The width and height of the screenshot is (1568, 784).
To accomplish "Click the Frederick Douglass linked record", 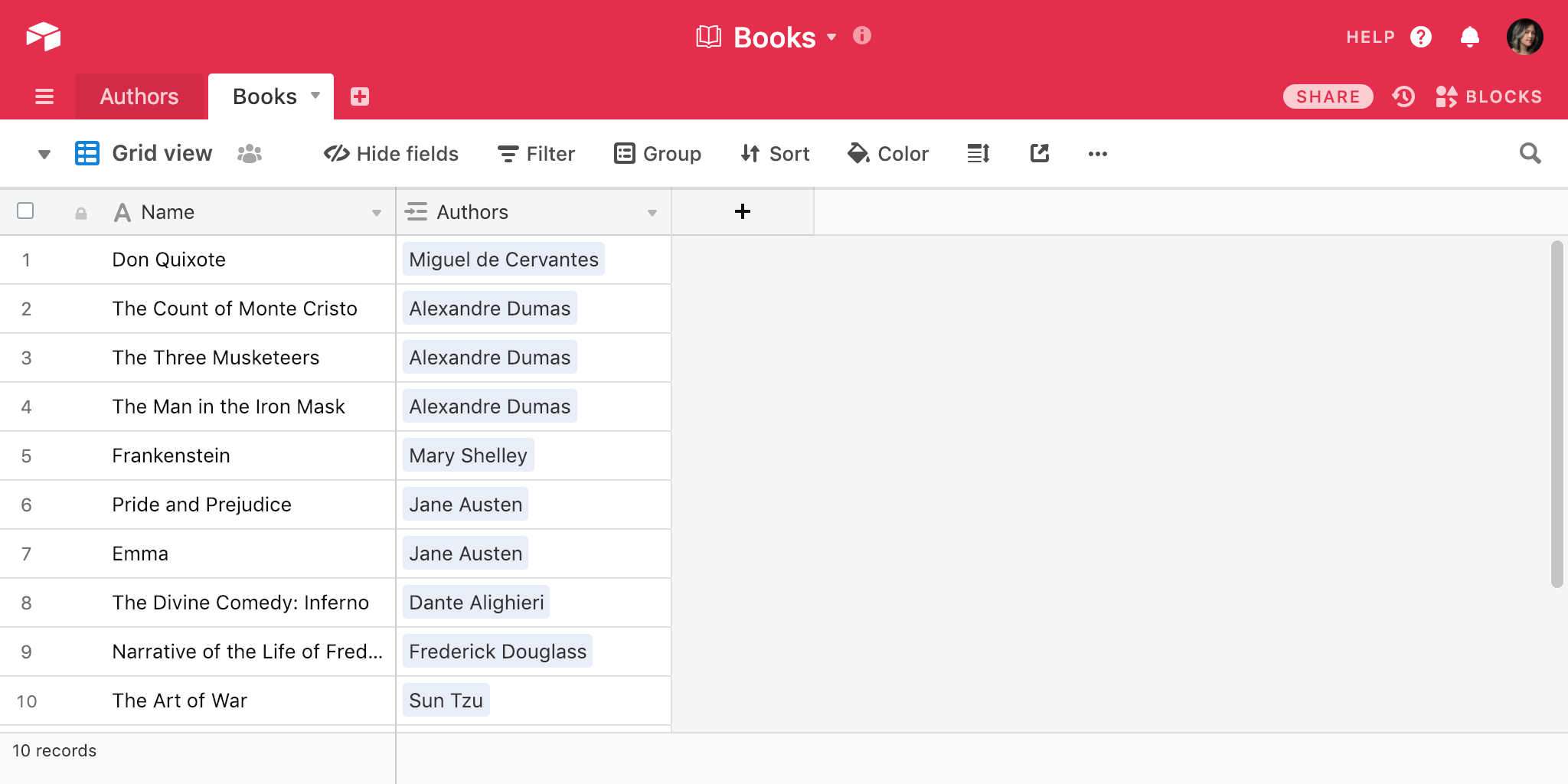I will click(x=498, y=652).
